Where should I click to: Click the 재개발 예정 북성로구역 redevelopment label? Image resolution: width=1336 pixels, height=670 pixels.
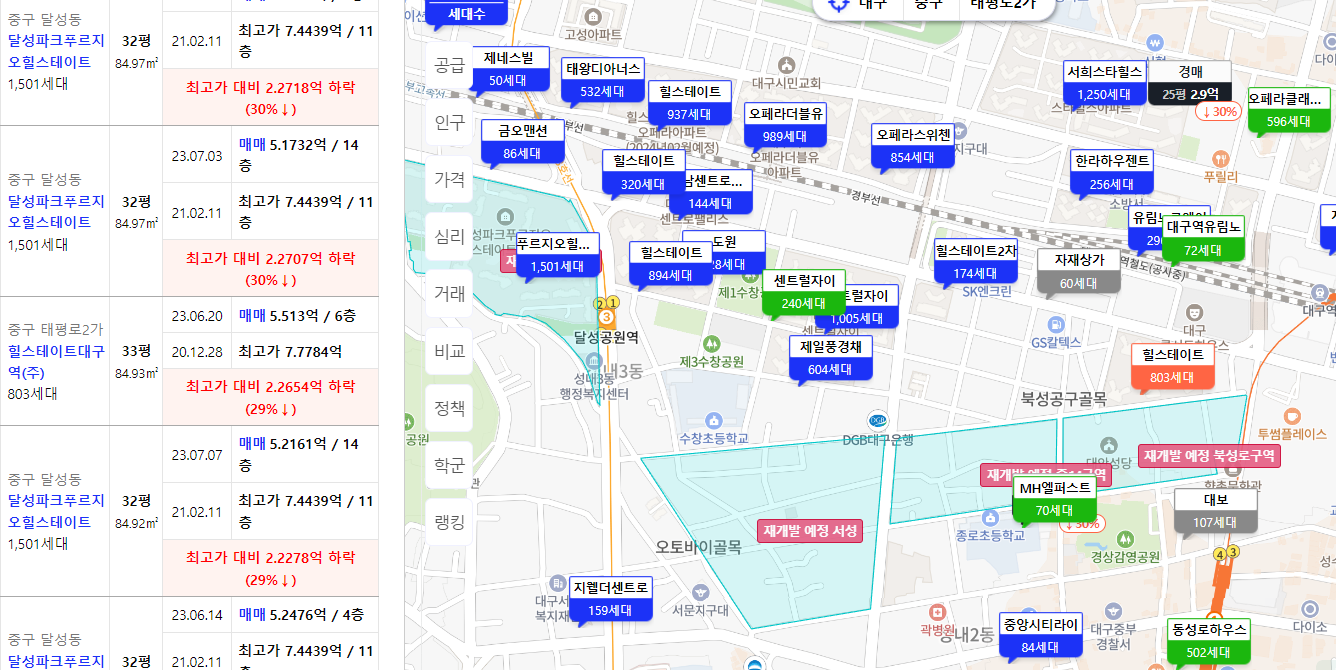pyautogui.click(x=1209, y=456)
